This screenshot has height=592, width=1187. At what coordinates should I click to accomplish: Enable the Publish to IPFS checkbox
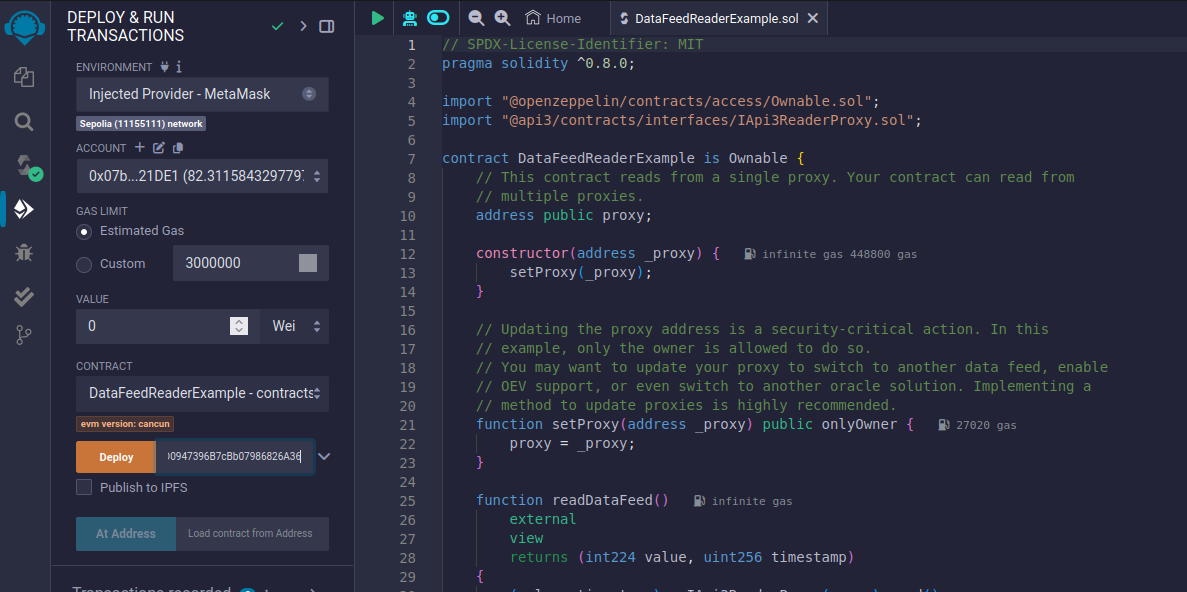coord(85,487)
